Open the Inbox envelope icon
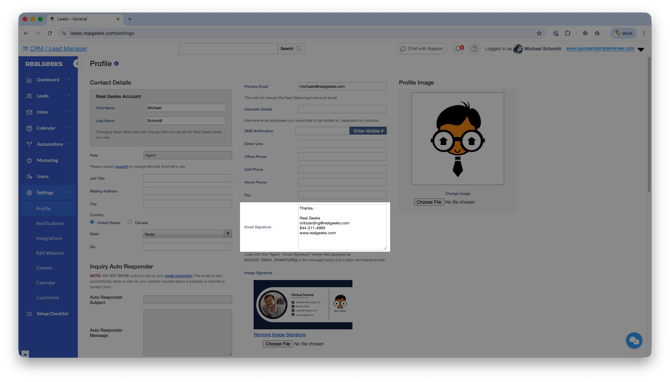 pyautogui.click(x=29, y=112)
